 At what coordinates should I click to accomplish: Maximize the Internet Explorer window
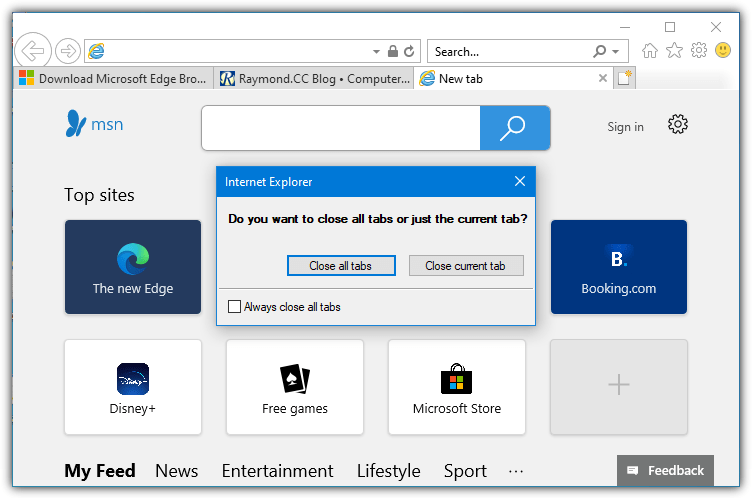(x=670, y=27)
